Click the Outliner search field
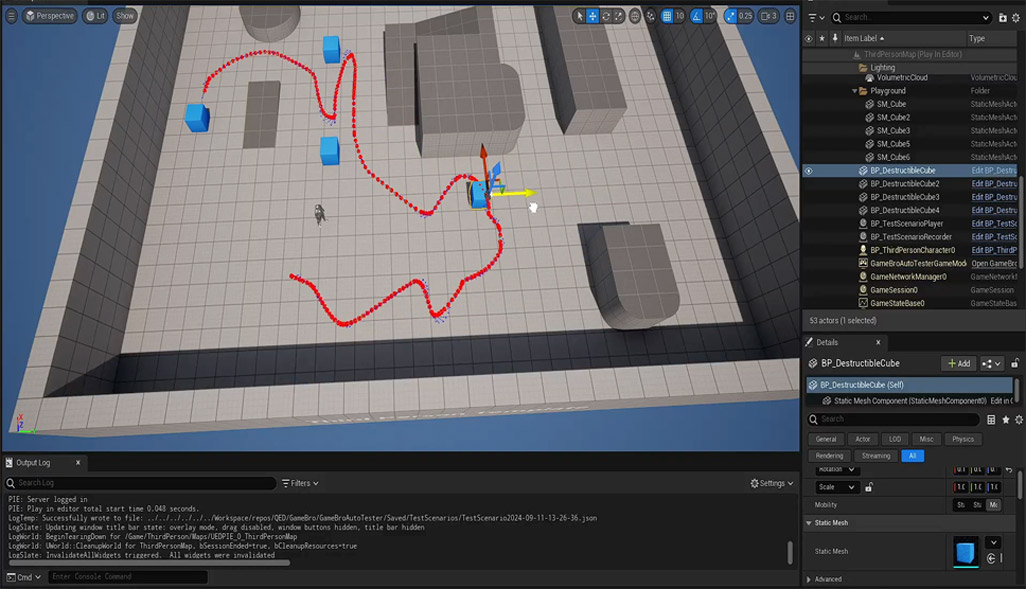Image resolution: width=1026 pixels, height=589 pixels. (911, 18)
